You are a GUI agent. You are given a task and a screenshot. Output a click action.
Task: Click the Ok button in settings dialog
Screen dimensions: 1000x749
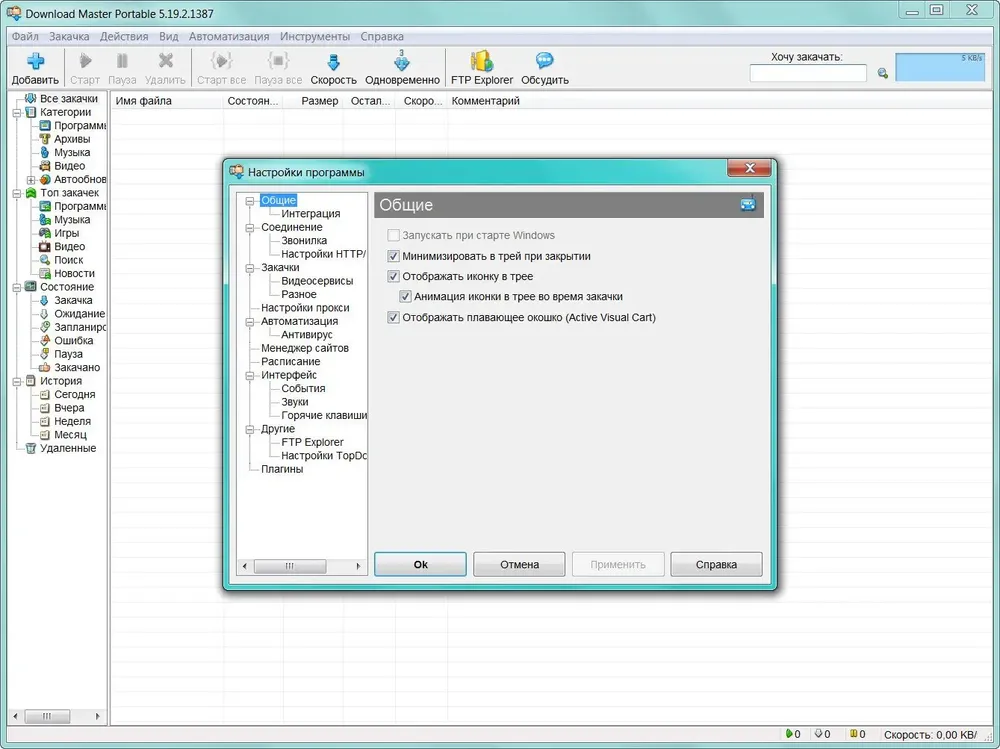[420, 565]
